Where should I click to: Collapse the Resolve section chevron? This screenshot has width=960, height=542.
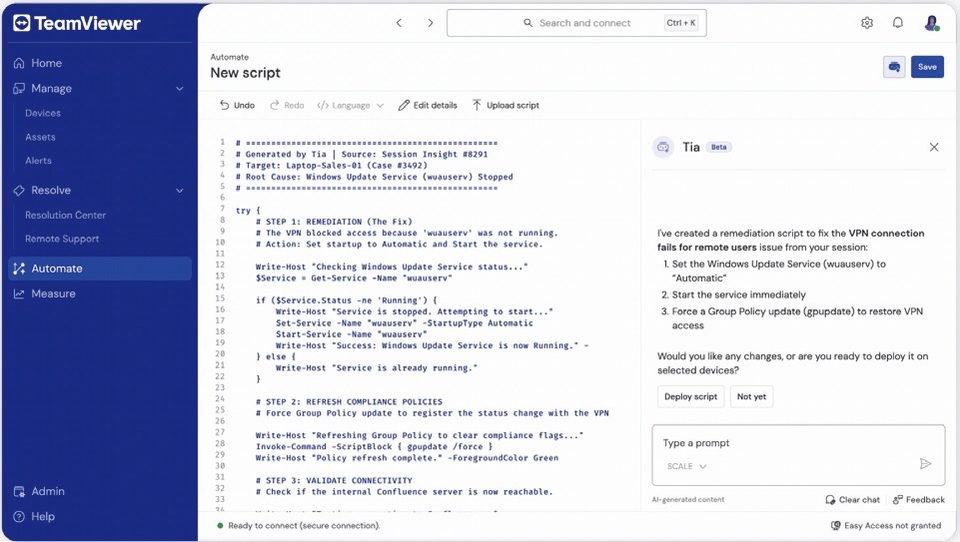179,190
